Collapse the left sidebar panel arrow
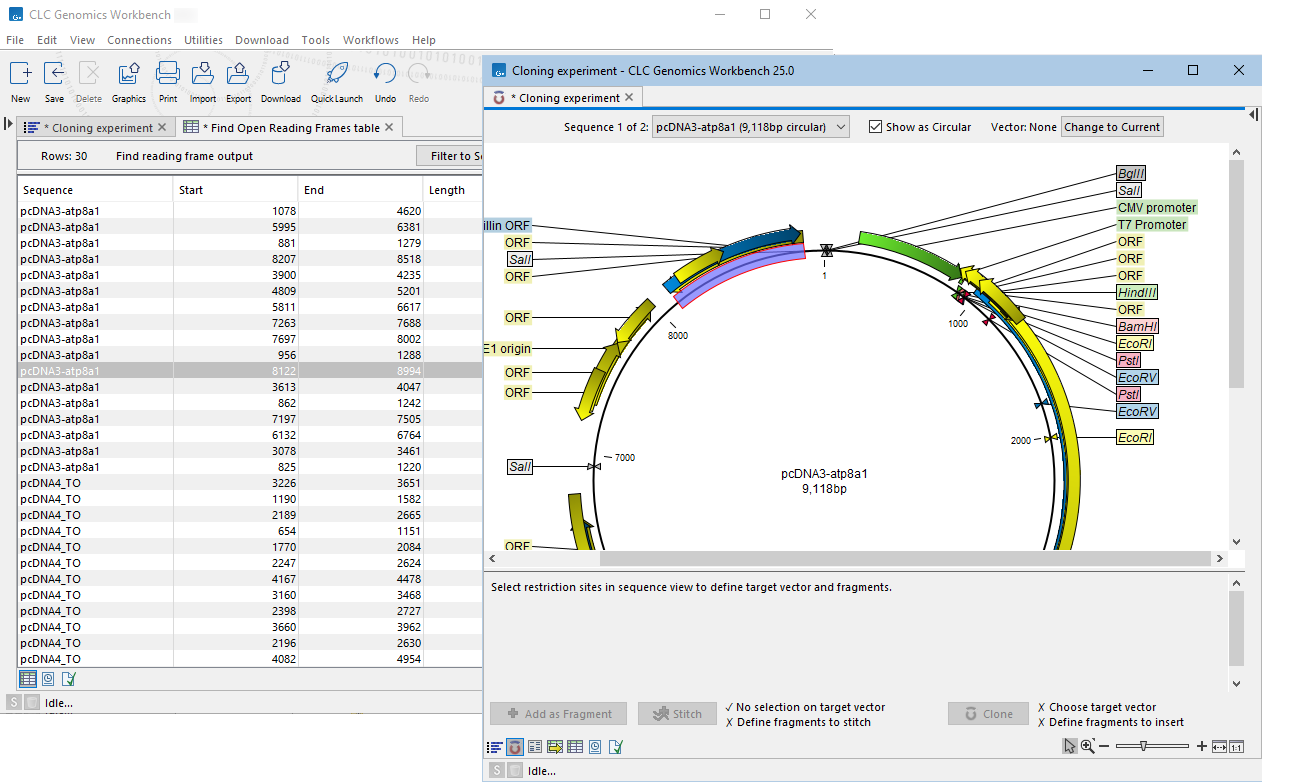 click(8, 126)
